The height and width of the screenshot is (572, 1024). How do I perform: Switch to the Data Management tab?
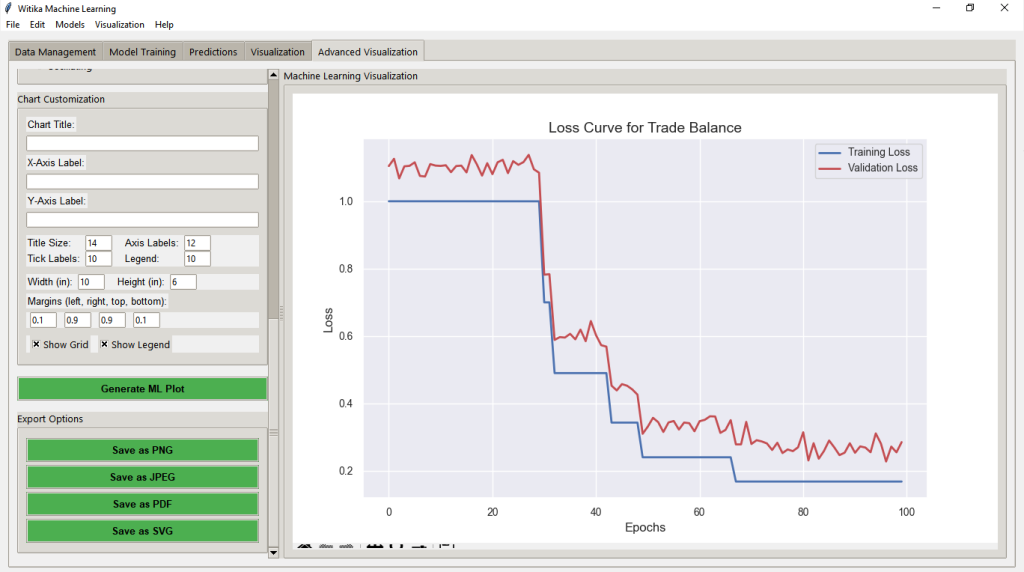pos(56,52)
